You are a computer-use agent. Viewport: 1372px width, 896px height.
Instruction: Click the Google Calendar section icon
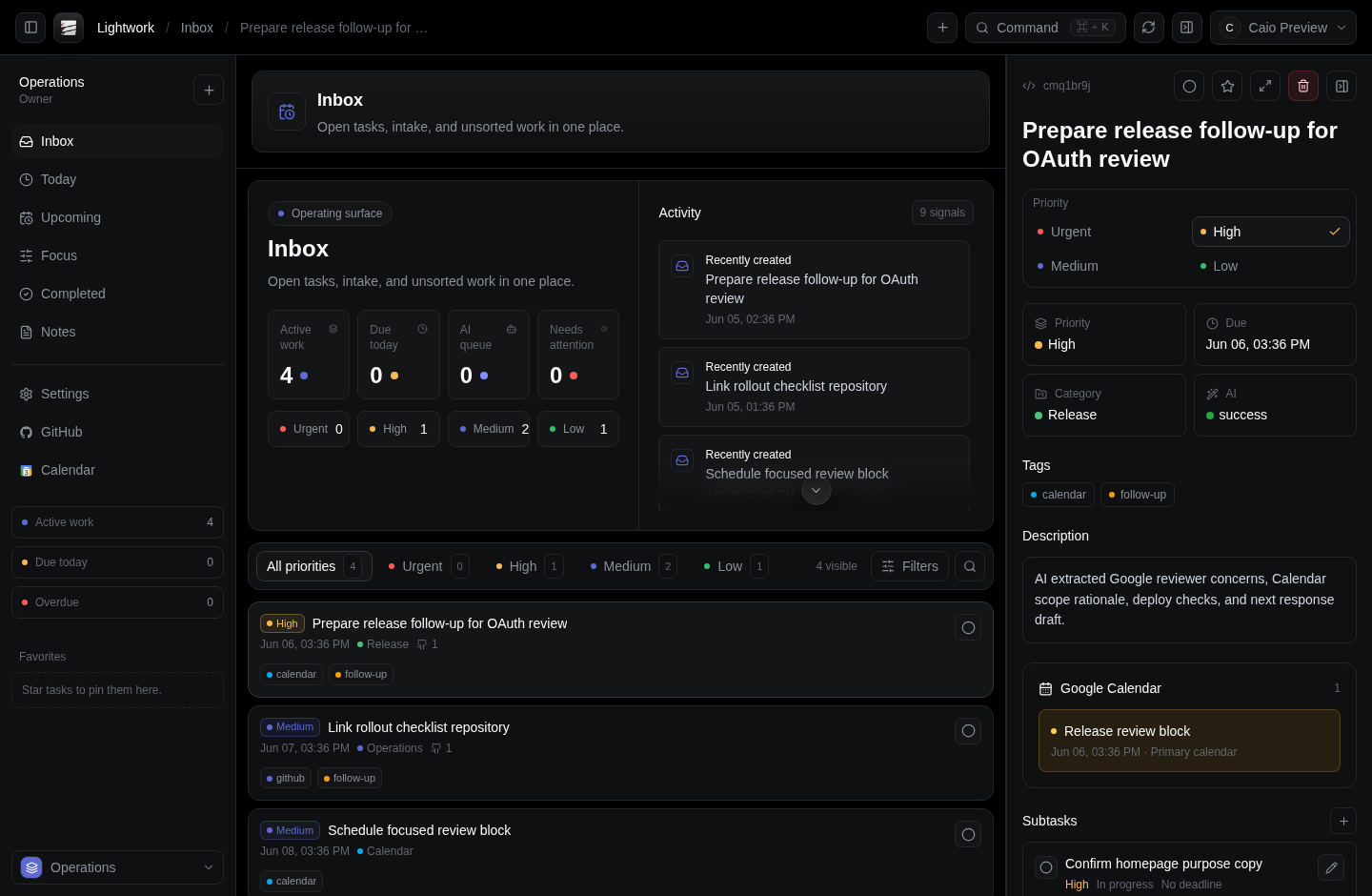click(x=1045, y=688)
